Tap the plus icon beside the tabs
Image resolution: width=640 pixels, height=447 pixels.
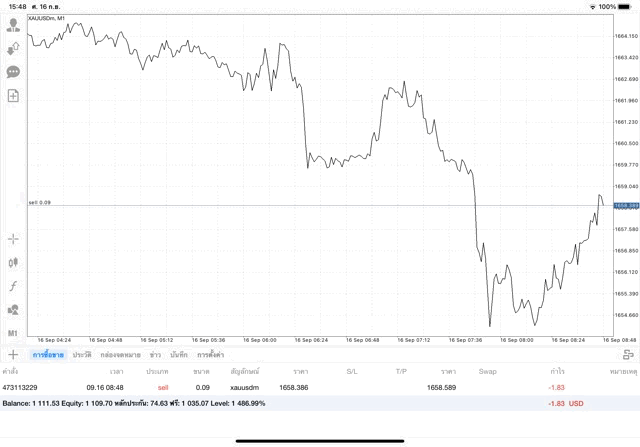(13, 354)
